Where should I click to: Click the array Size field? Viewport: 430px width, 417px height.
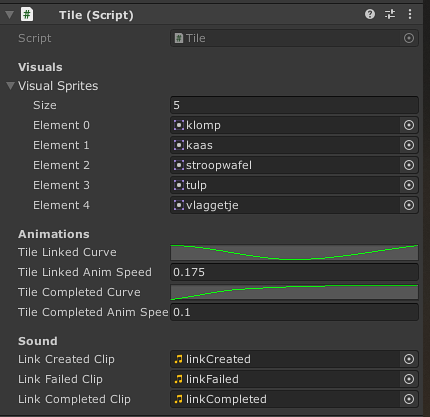coord(294,105)
